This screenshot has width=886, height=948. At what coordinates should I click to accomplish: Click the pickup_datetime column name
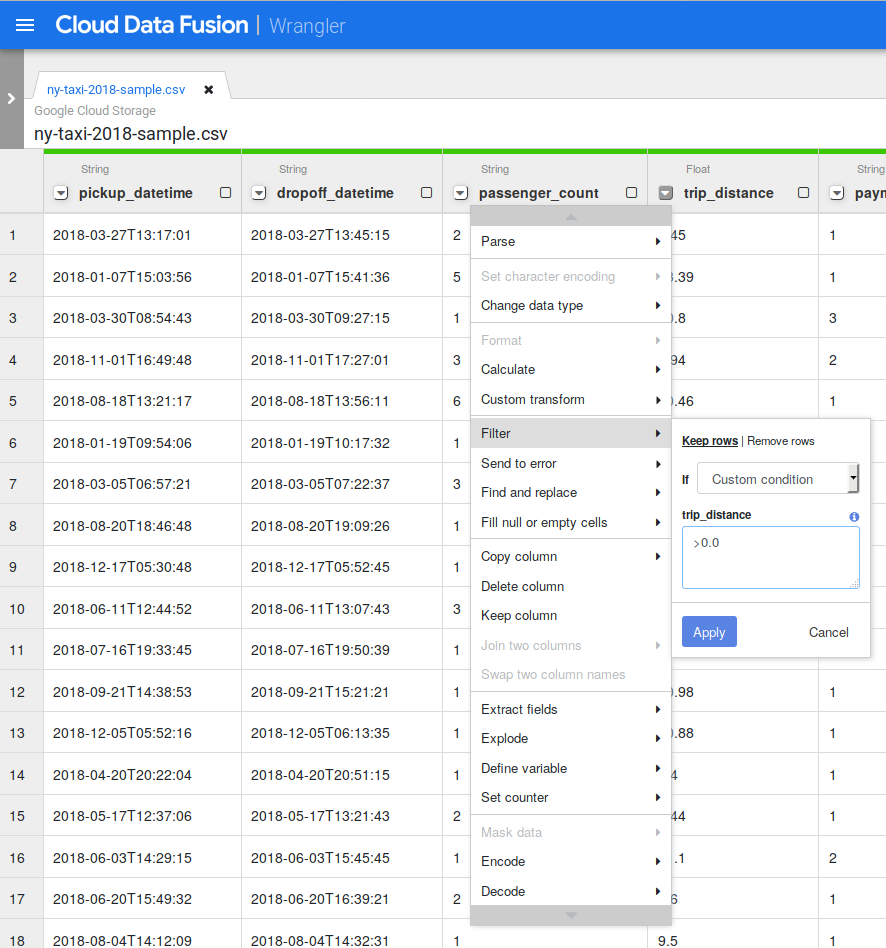point(135,193)
